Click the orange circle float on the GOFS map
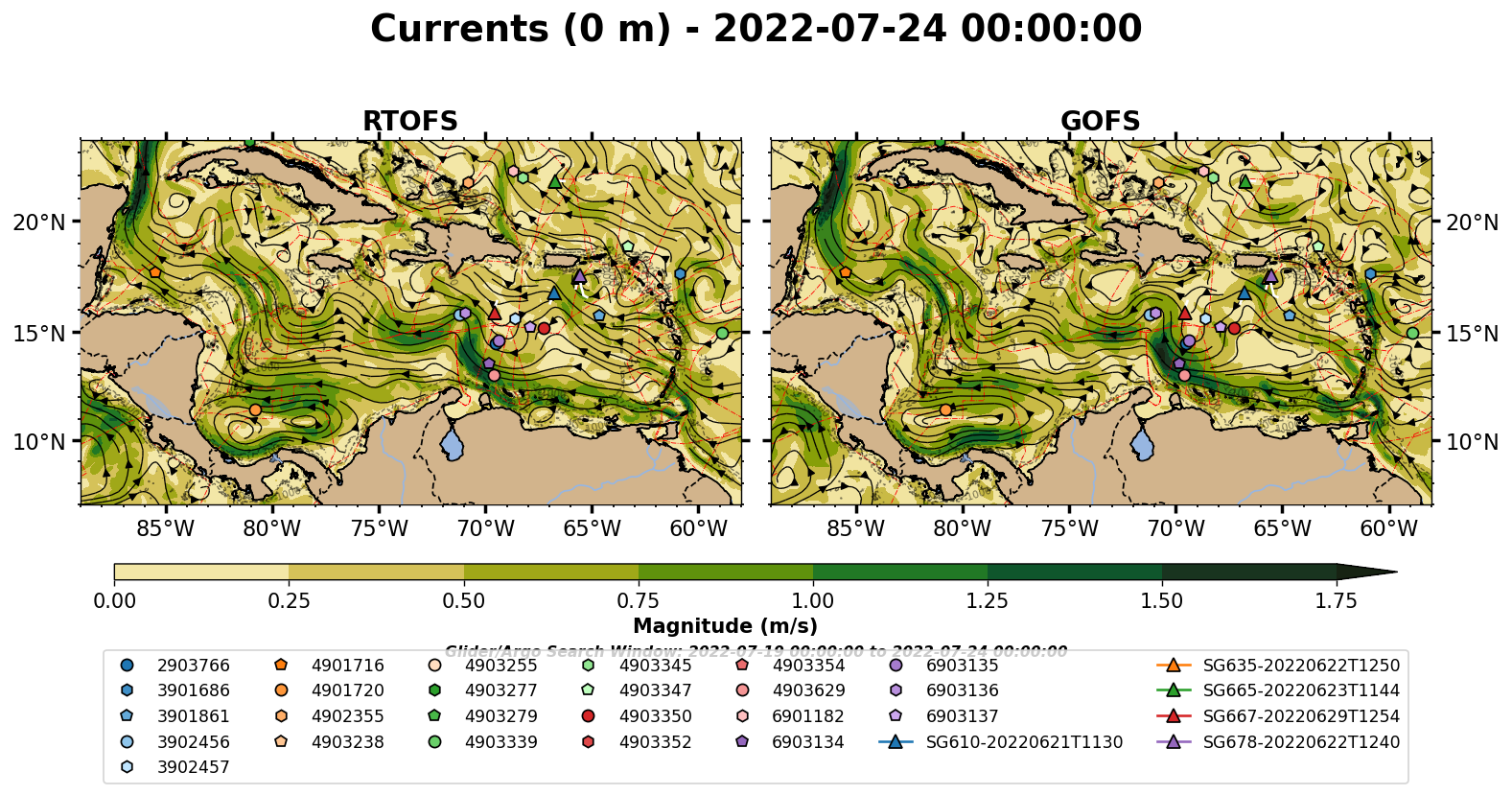1512x795 pixels. 945,409
